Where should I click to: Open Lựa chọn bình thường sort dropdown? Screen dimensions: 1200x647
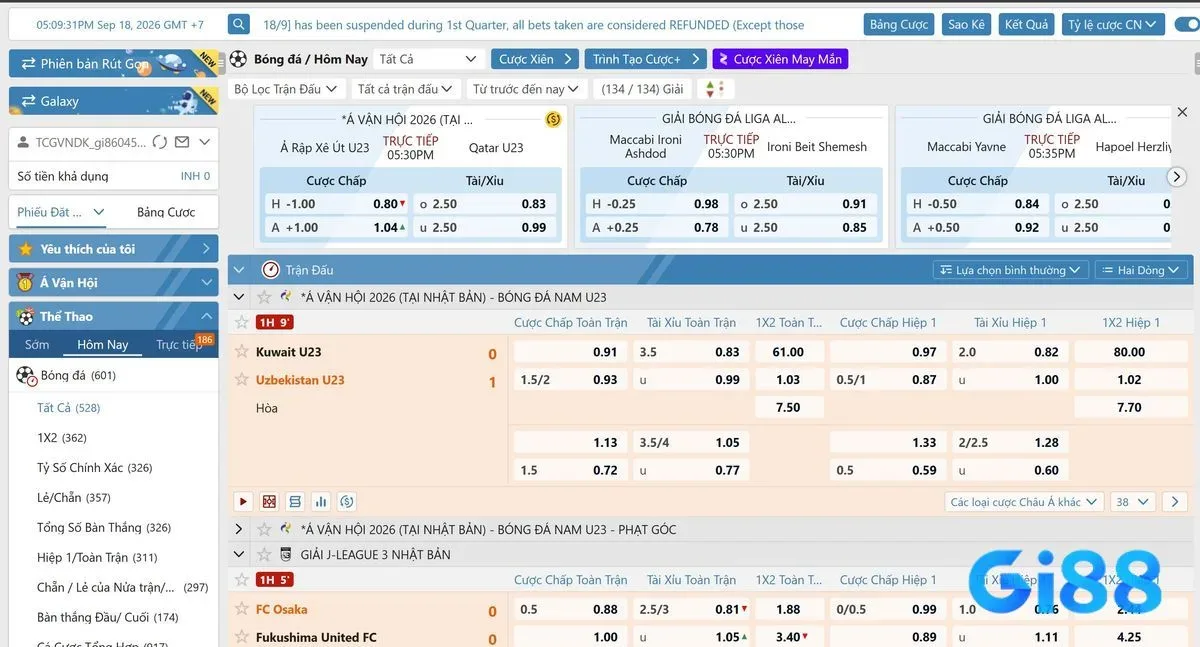1011,270
